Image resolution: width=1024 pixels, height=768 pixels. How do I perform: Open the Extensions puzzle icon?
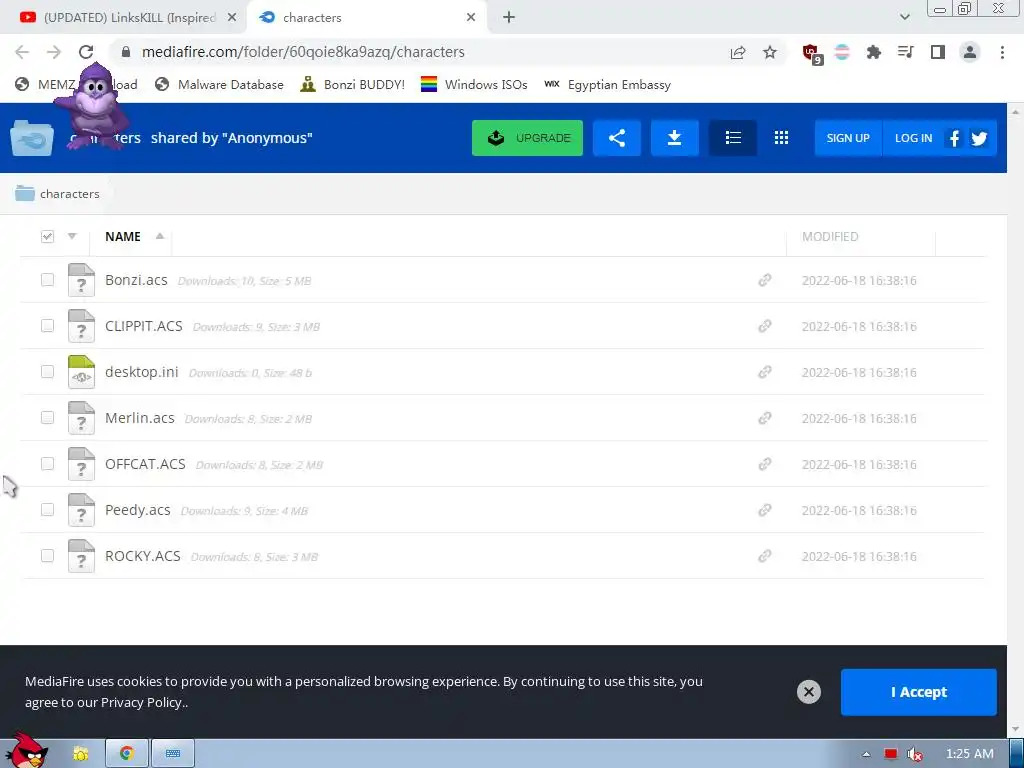pos(873,52)
